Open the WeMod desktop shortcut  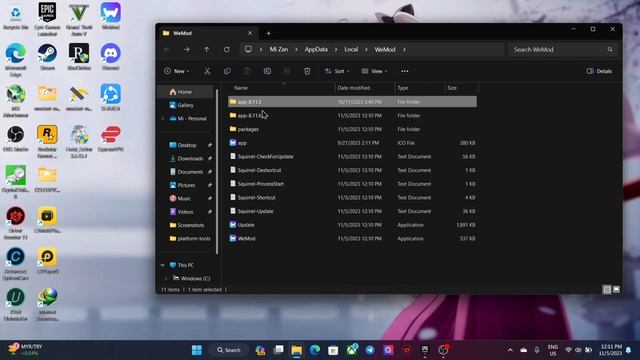point(111,17)
